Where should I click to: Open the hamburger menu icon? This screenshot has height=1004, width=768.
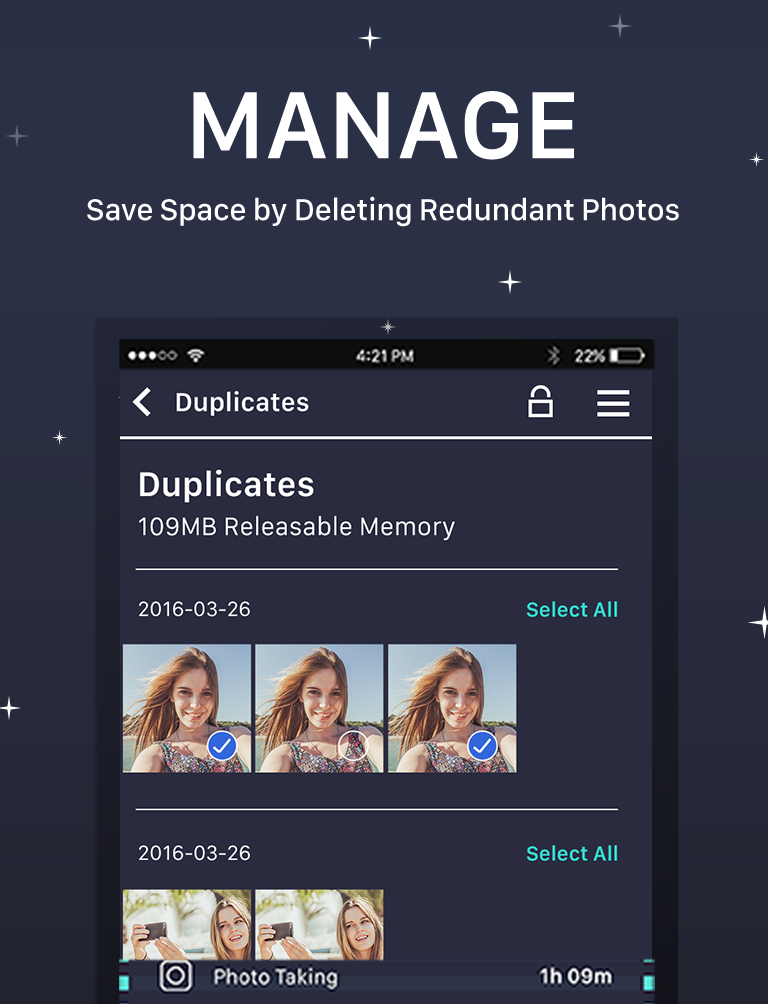click(613, 403)
